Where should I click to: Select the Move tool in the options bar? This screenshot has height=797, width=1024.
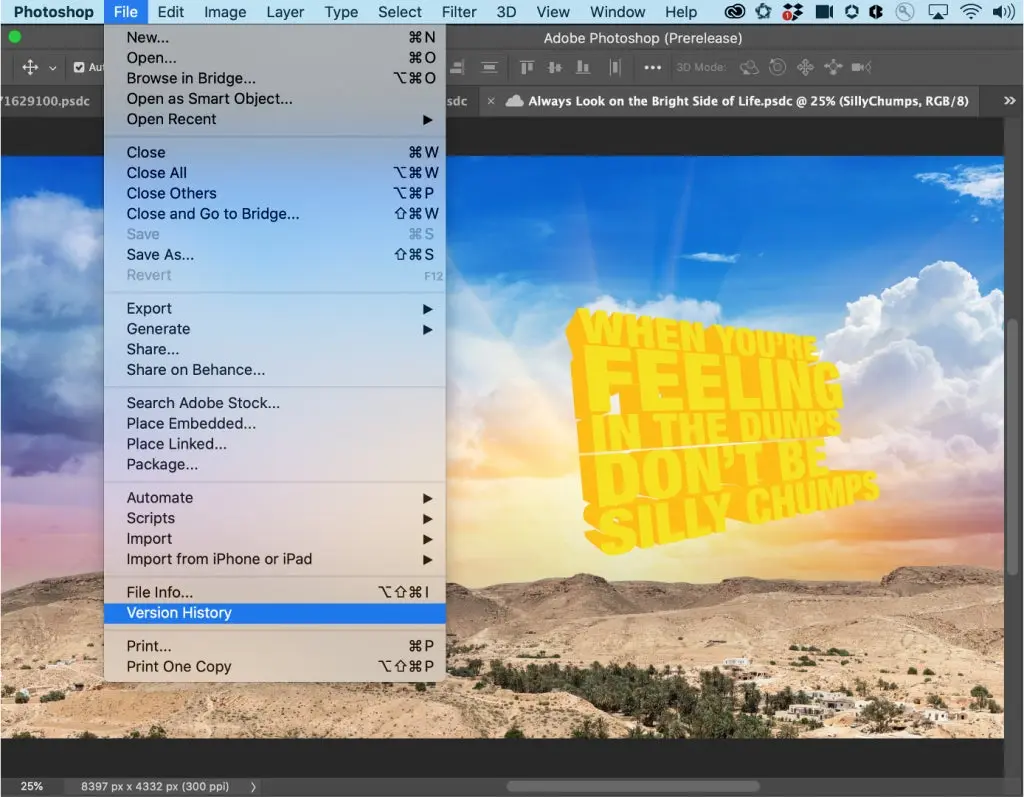coord(29,67)
